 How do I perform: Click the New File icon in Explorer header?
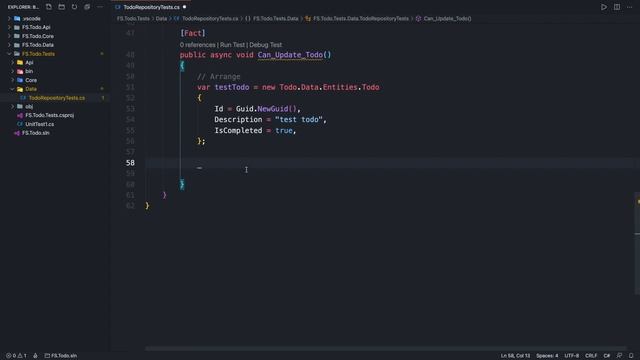(49, 7)
